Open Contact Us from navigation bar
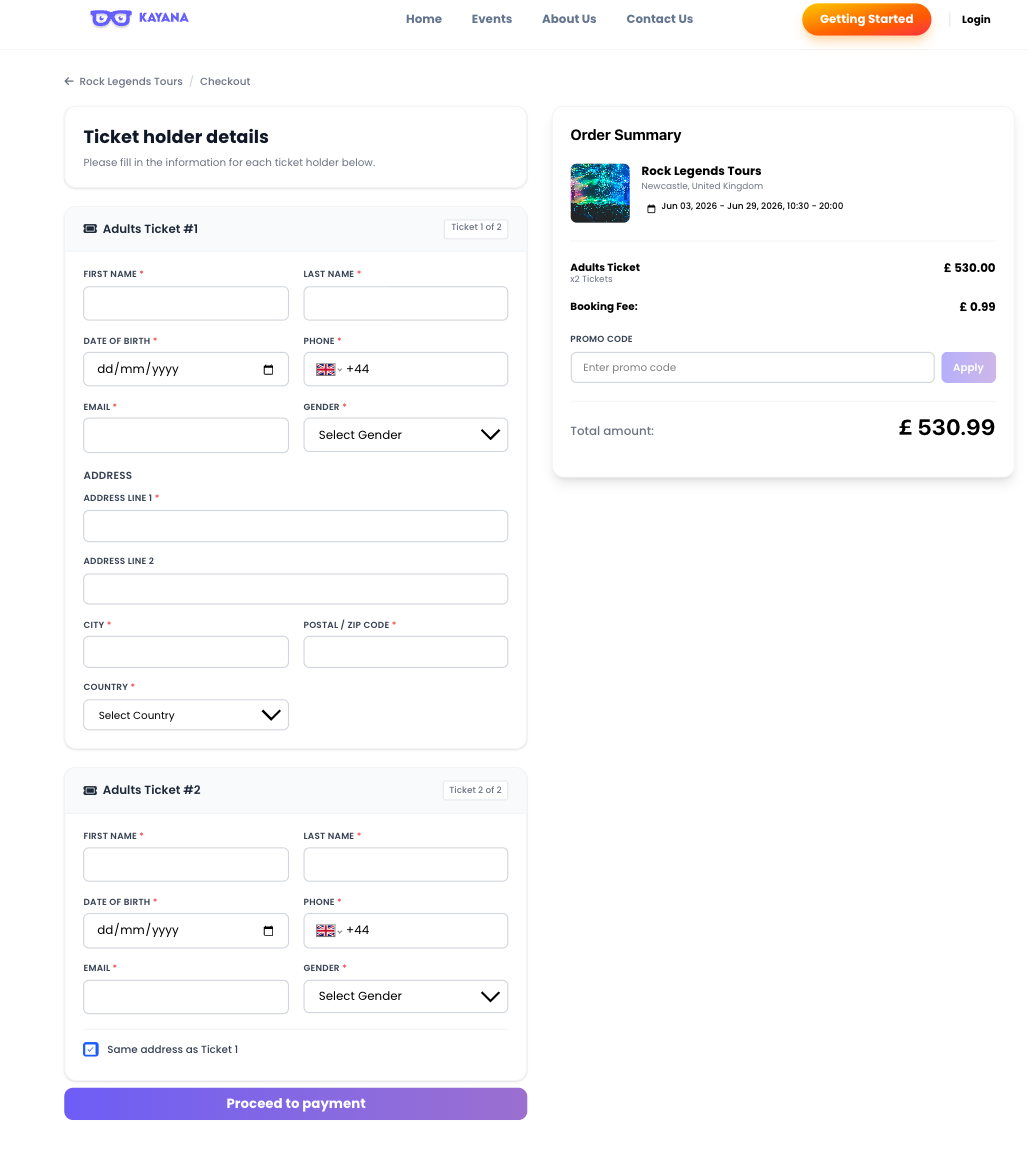 pyautogui.click(x=659, y=19)
